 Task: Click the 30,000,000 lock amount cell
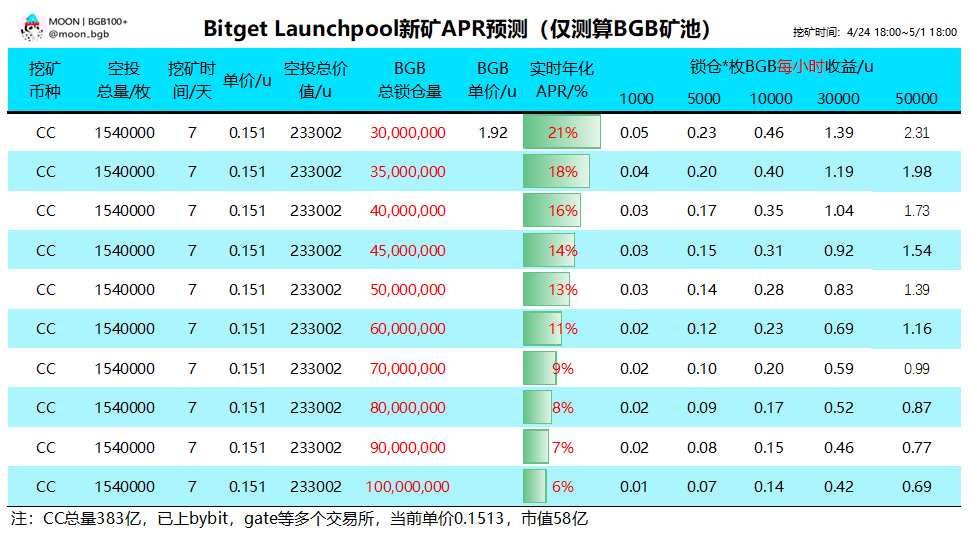pos(408,133)
